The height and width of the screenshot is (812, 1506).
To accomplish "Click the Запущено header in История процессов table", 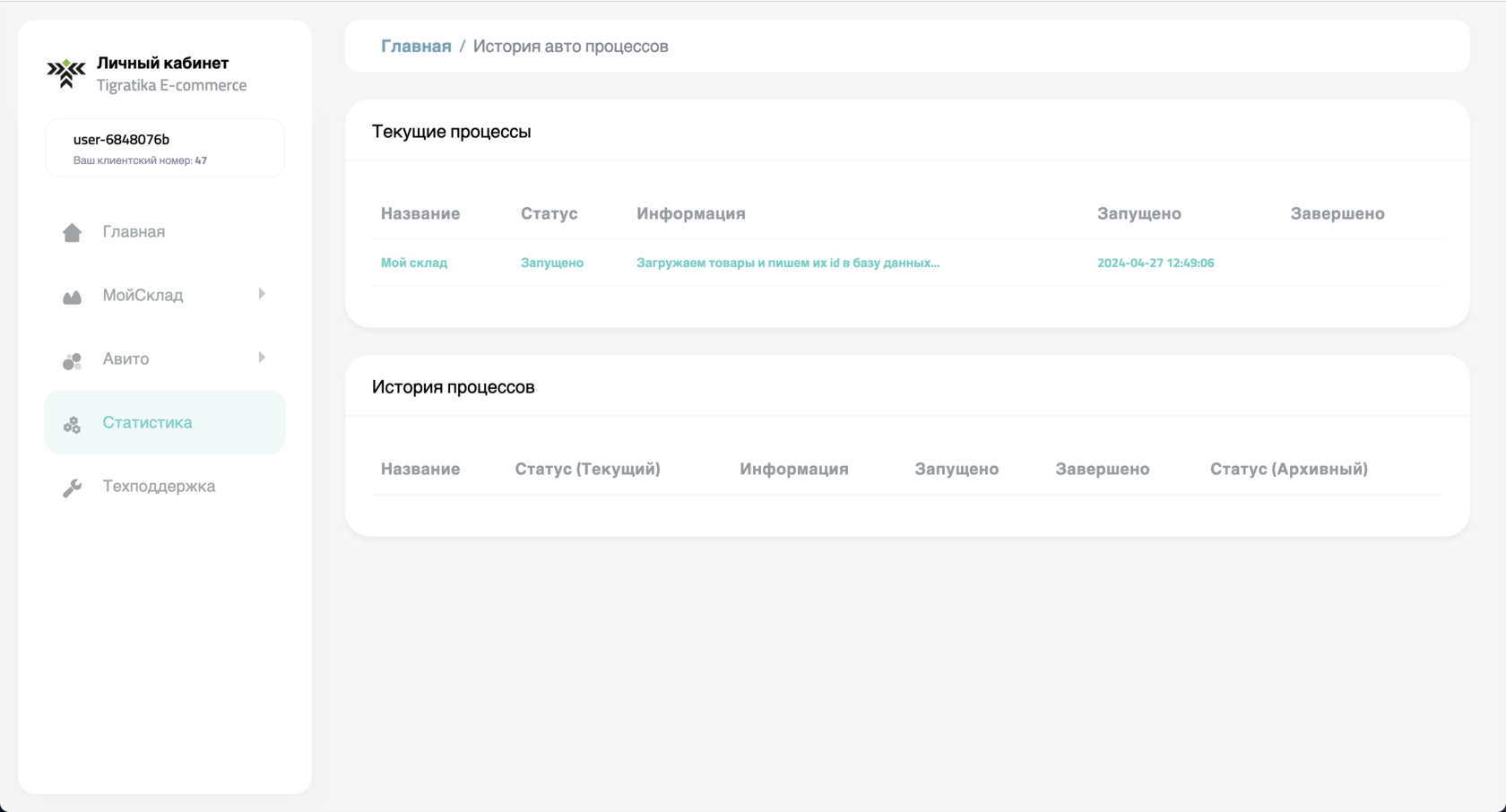I will (x=956, y=469).
